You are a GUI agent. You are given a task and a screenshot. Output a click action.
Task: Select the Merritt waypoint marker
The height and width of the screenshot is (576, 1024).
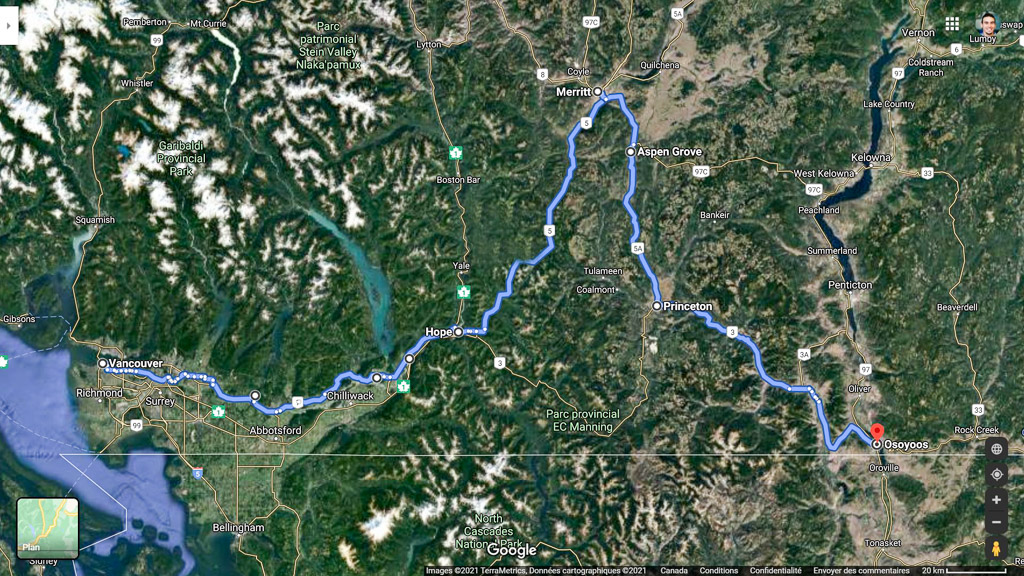point(597,92)
